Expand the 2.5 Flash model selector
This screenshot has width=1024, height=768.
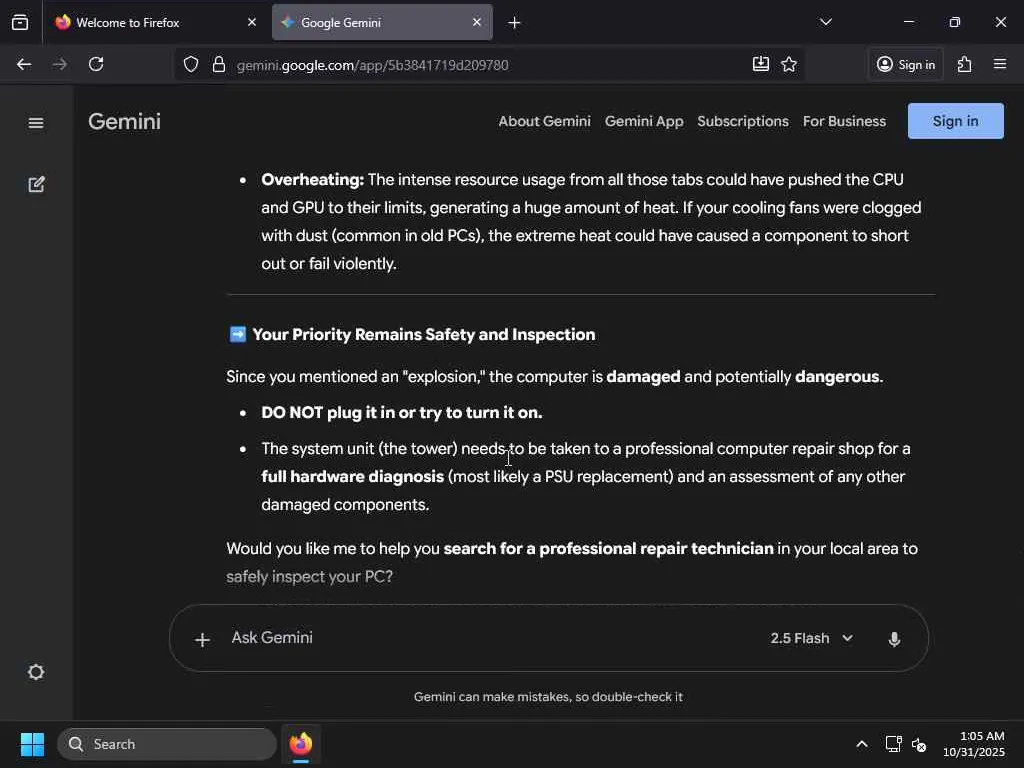click(x=811, y=638)
